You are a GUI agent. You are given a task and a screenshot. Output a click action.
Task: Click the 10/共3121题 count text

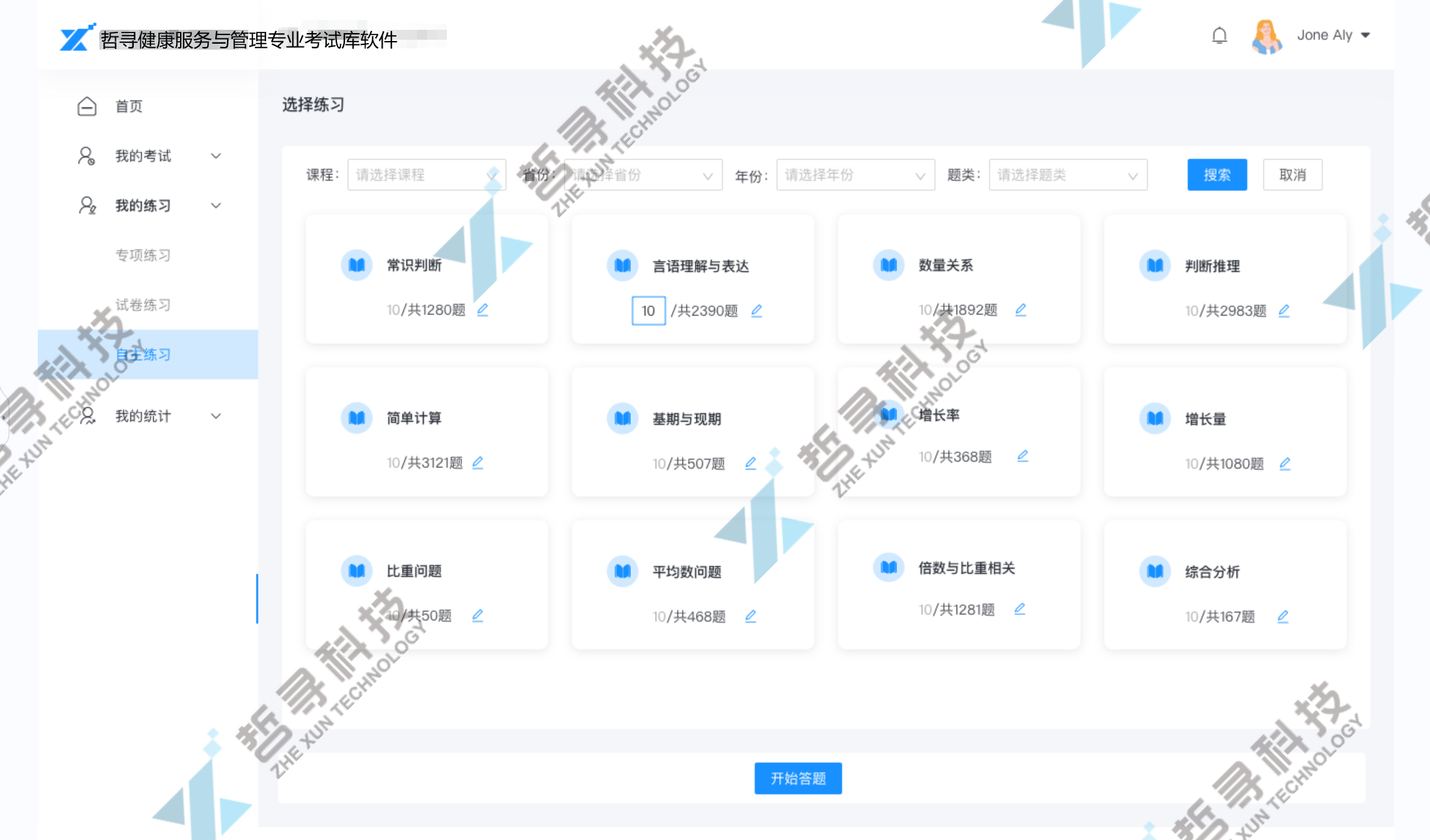(x=425, y=463)
